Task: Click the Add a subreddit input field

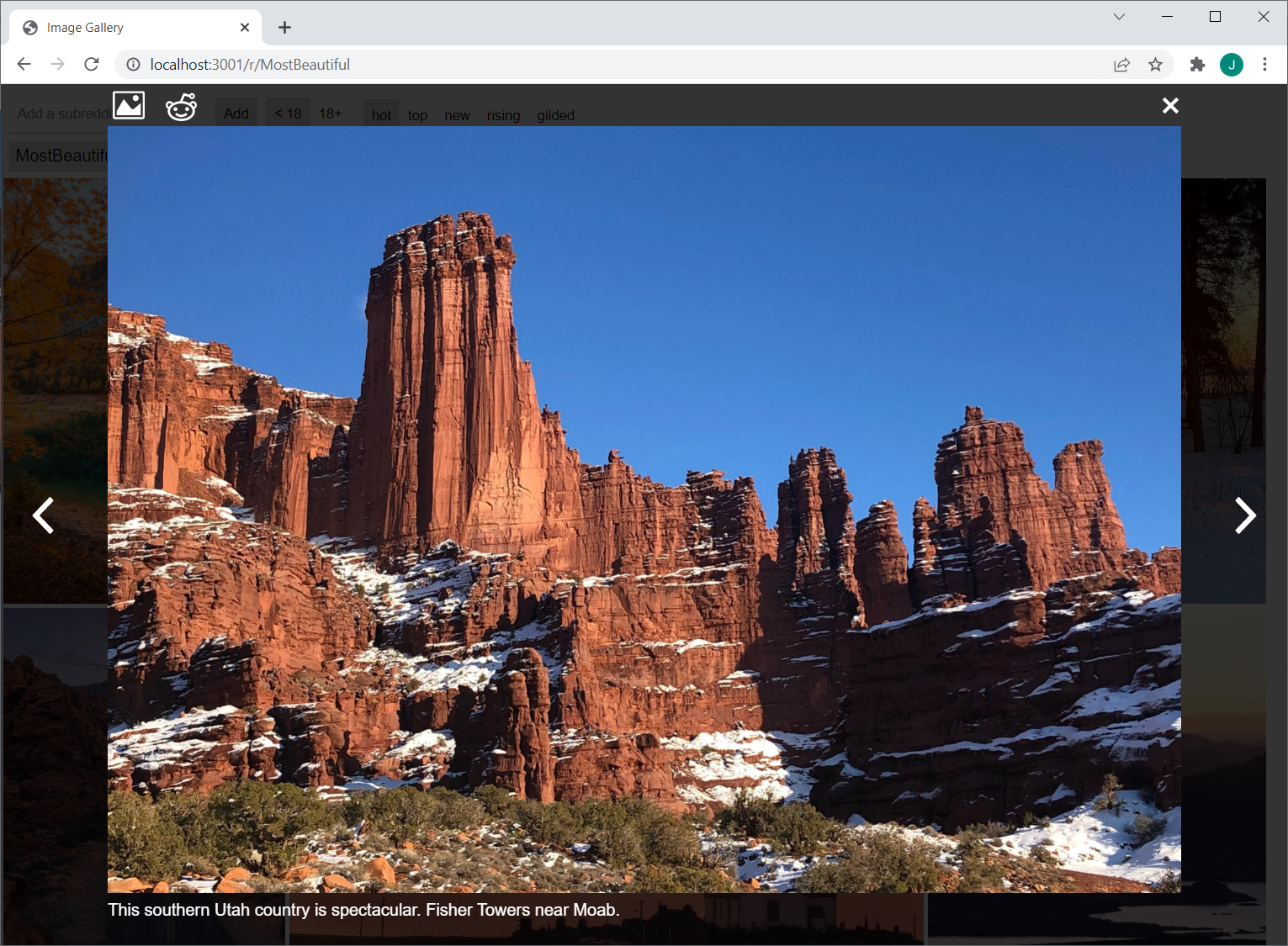Action: (x=59, y=114)
